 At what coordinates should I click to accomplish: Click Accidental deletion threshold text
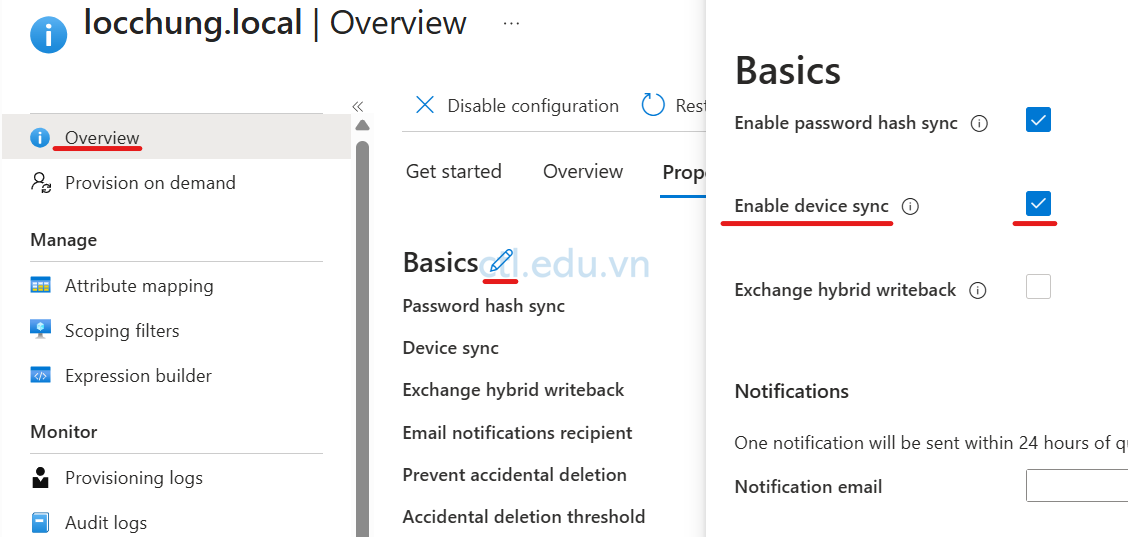pyautogui.click(x=524, y=517)
